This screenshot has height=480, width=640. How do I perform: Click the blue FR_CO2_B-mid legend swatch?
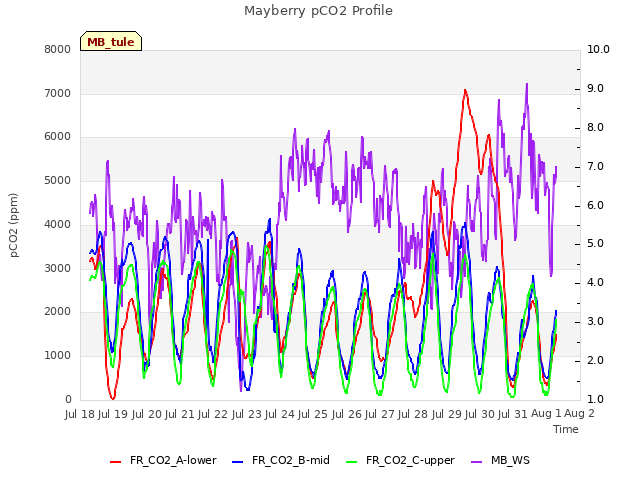pos(238,462)
